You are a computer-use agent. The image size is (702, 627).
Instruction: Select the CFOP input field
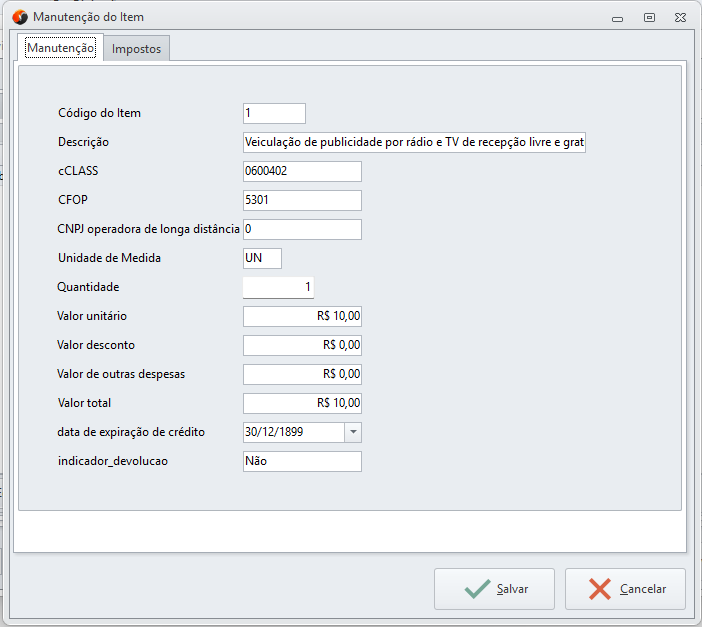(x=302, y=201)
